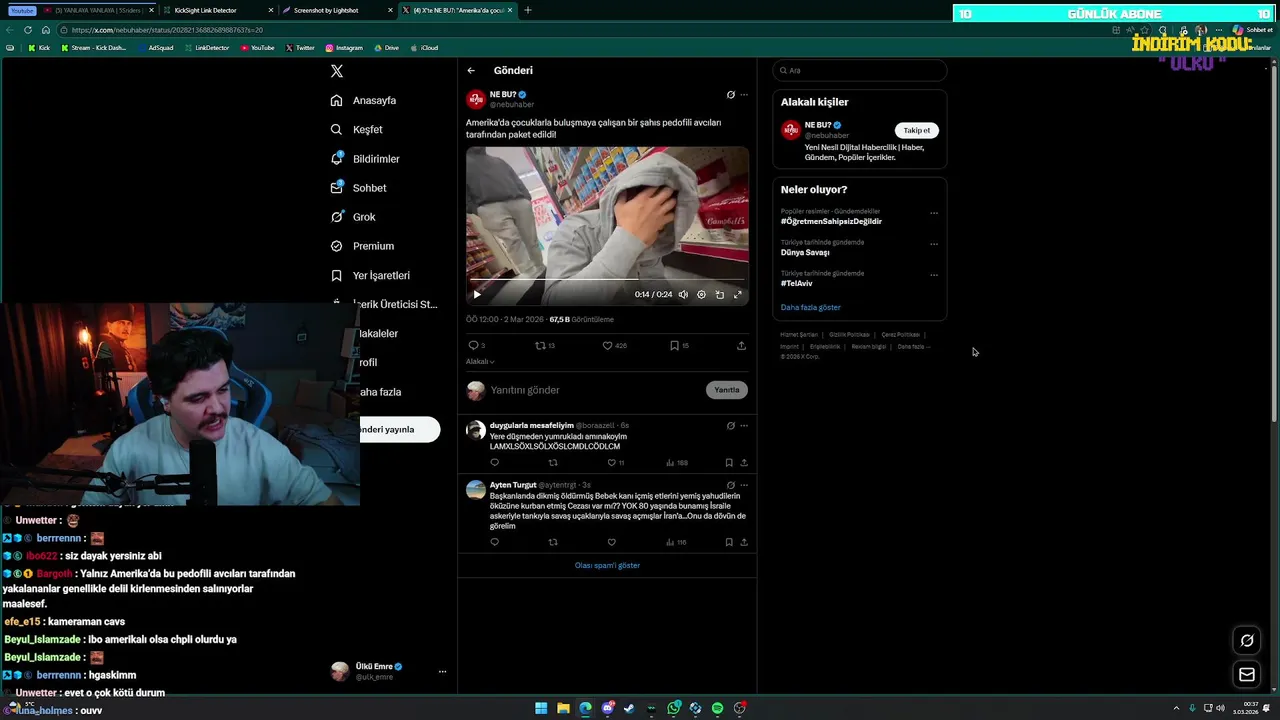This screenshot has height=720, width=1280.
Task: Open #TelAviv trend
Action: pos(797,283)
